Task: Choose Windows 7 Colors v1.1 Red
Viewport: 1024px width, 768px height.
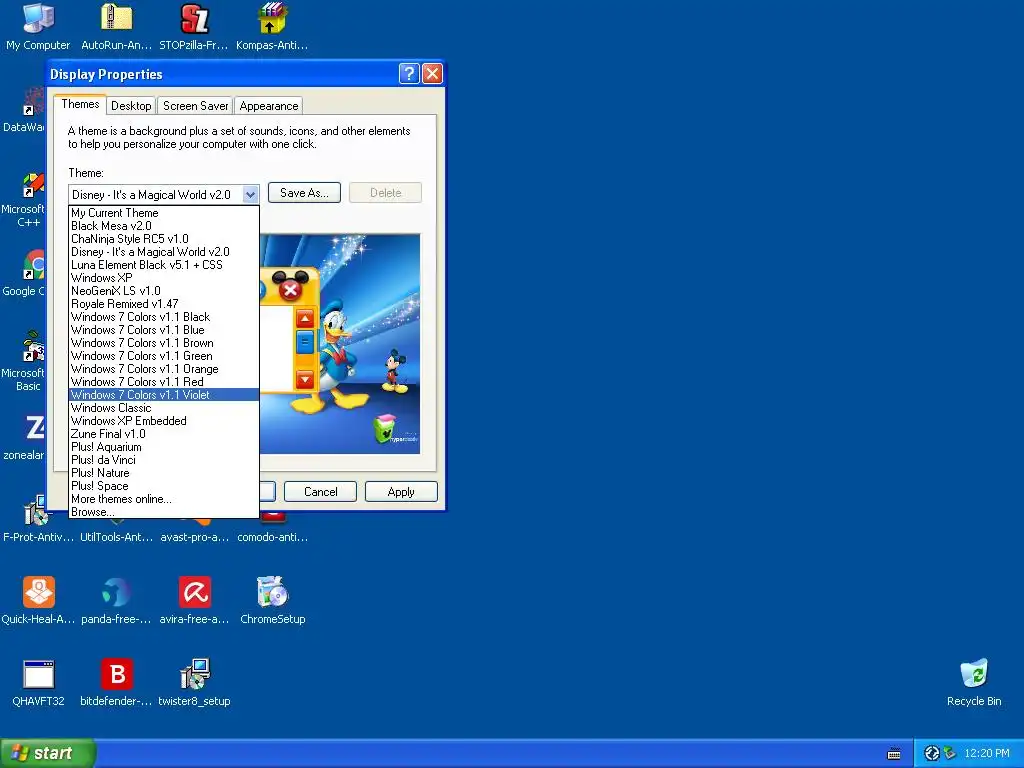Action: click(x=164, y=382)
